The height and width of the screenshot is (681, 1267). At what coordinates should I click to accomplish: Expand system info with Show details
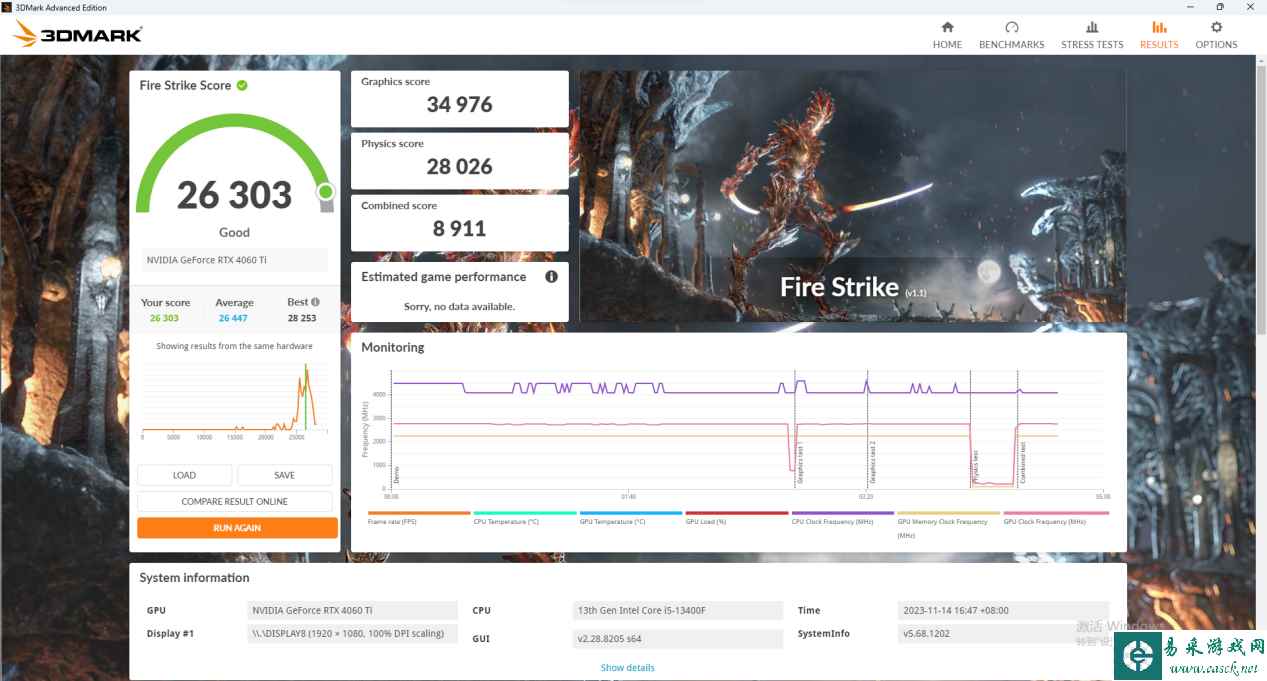[x=627, y=667]
